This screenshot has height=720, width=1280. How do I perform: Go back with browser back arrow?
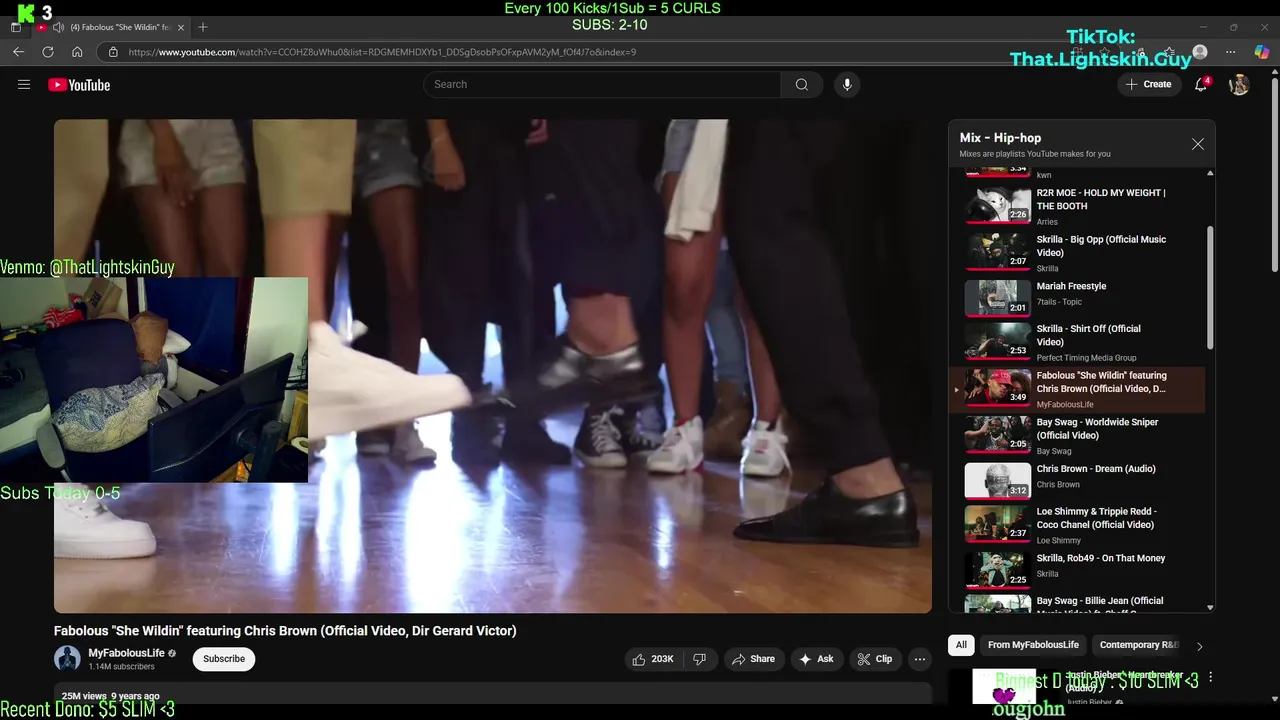[19, 52]
